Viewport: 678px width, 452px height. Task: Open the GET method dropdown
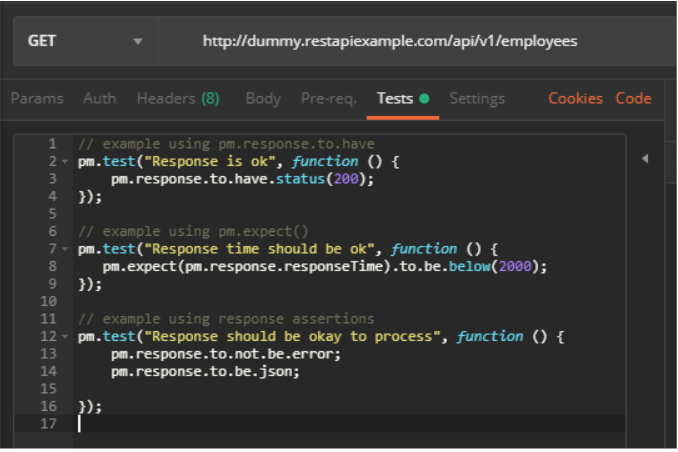[84, 42]
